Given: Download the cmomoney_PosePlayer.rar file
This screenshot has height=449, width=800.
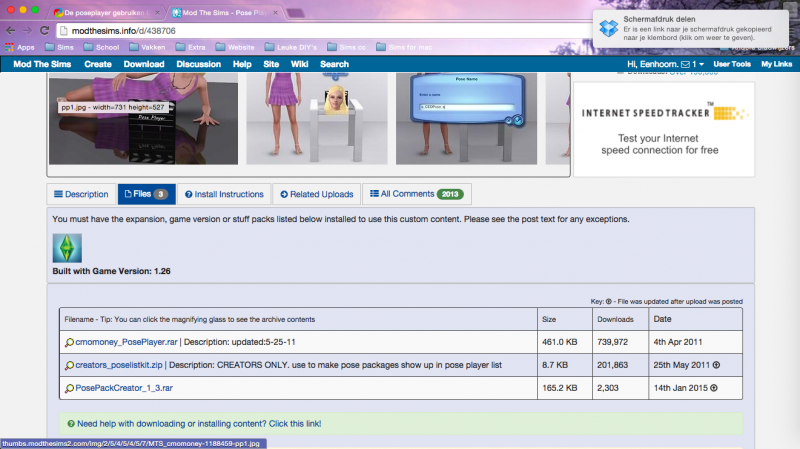Looking at the screenshot, I should click(125, 343).
